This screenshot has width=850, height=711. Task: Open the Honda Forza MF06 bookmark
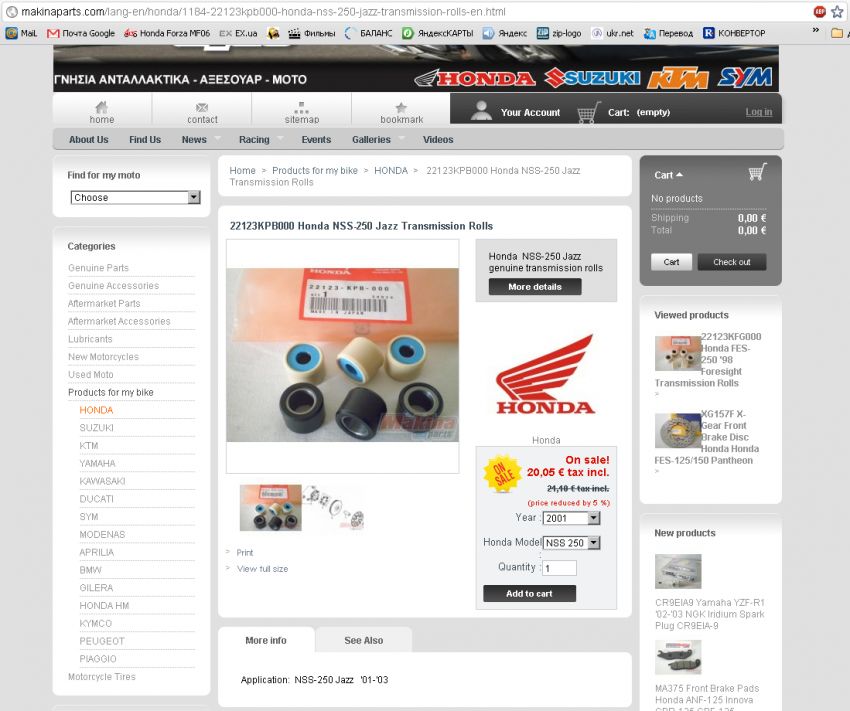(167, 33)
